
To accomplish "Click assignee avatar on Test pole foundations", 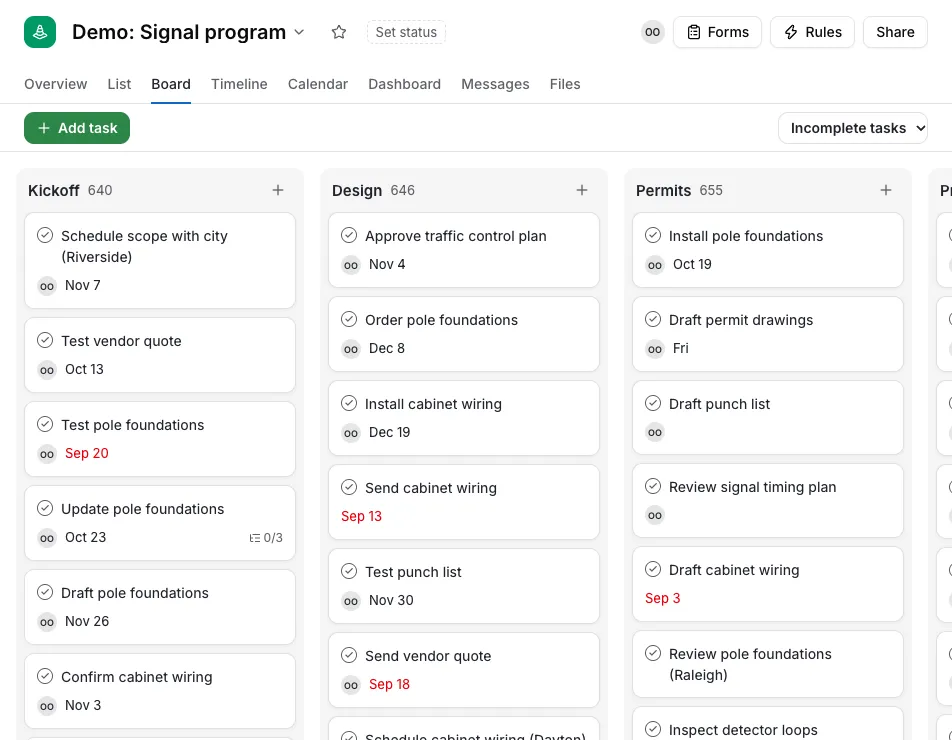I will [47, 453].
